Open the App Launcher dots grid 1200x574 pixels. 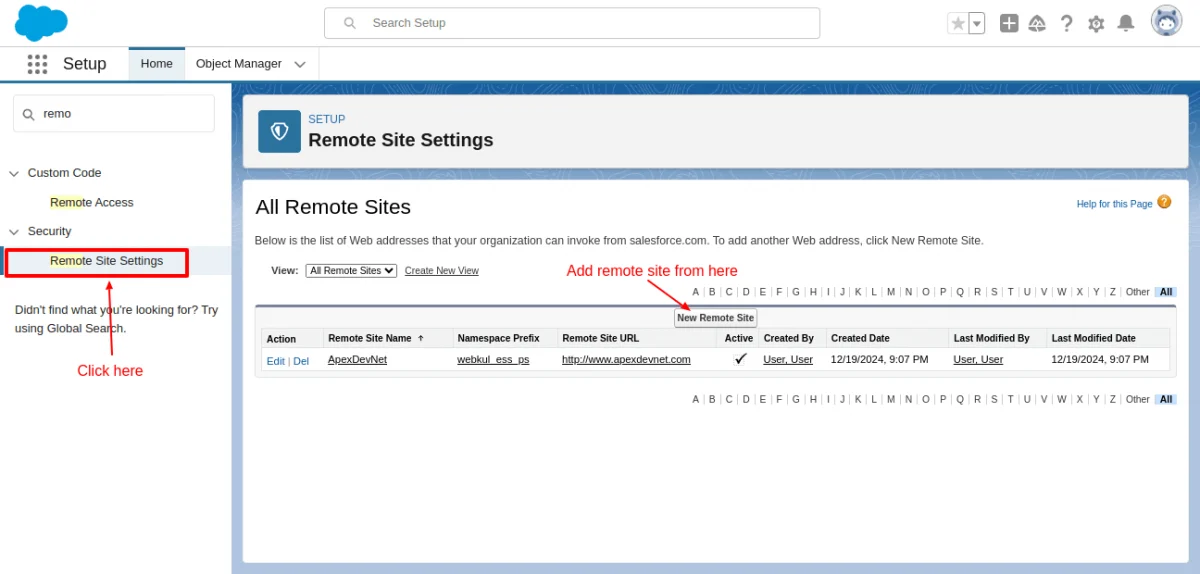click(37, 64)
